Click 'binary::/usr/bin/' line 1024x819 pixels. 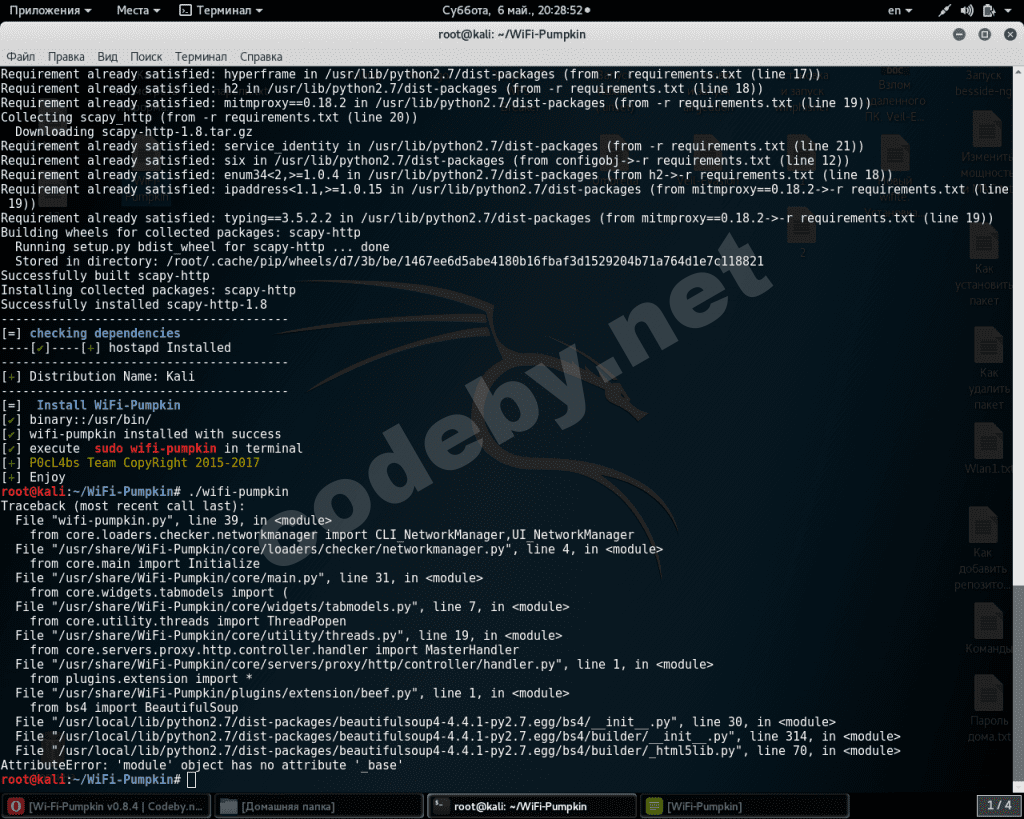tap(90, 420)
